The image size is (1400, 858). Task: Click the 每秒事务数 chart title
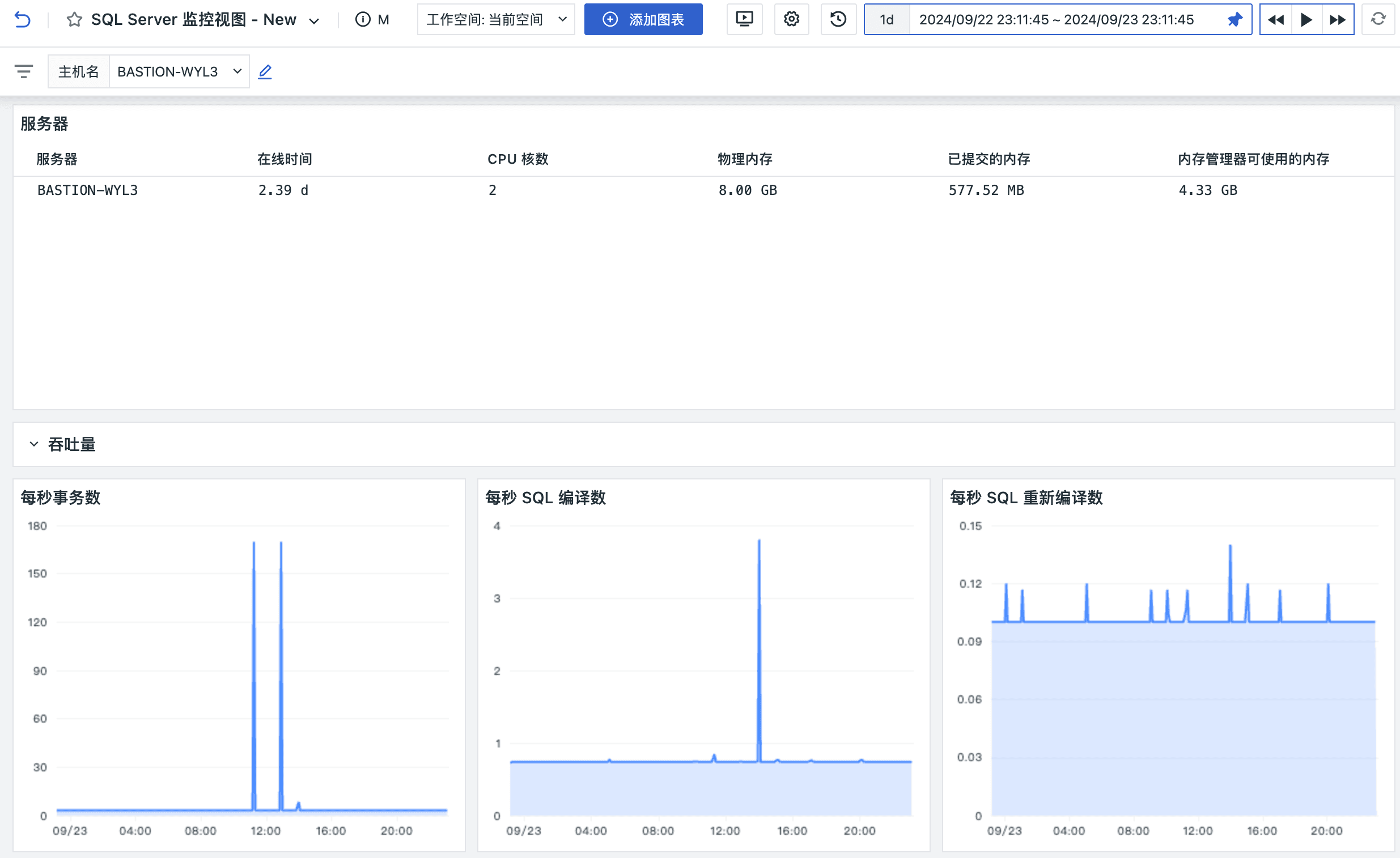pos(60,497)
